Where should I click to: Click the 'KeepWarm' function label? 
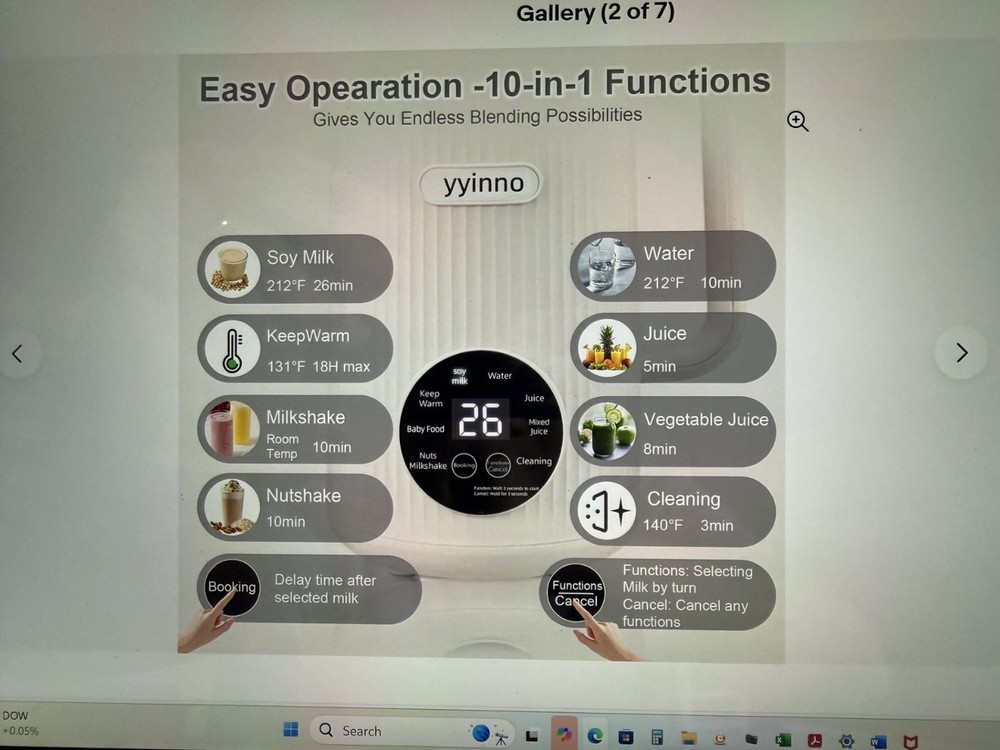pos(308,336)
